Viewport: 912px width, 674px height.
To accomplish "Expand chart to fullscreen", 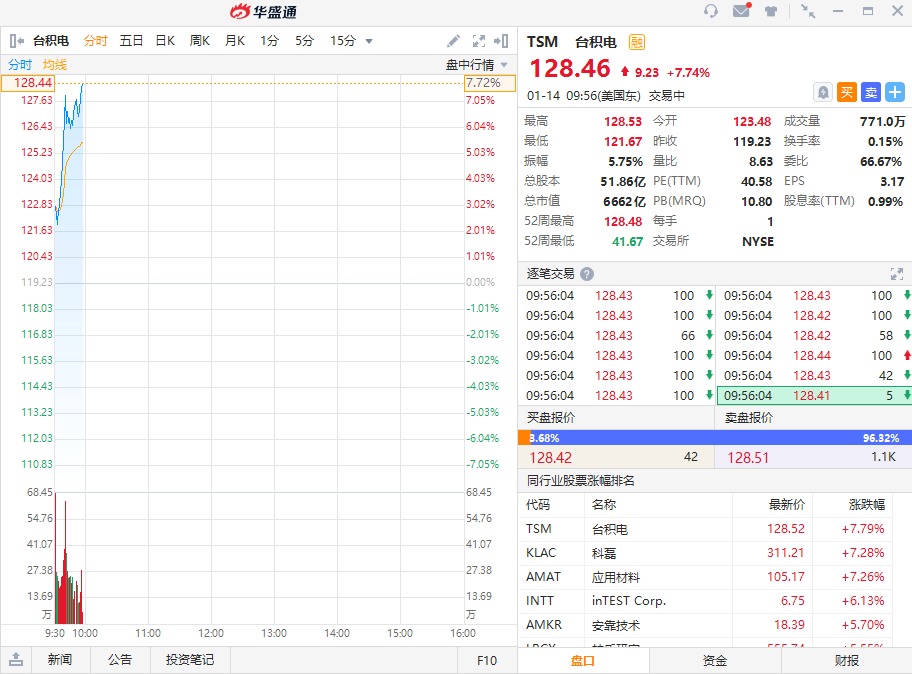I will (479, 41).
